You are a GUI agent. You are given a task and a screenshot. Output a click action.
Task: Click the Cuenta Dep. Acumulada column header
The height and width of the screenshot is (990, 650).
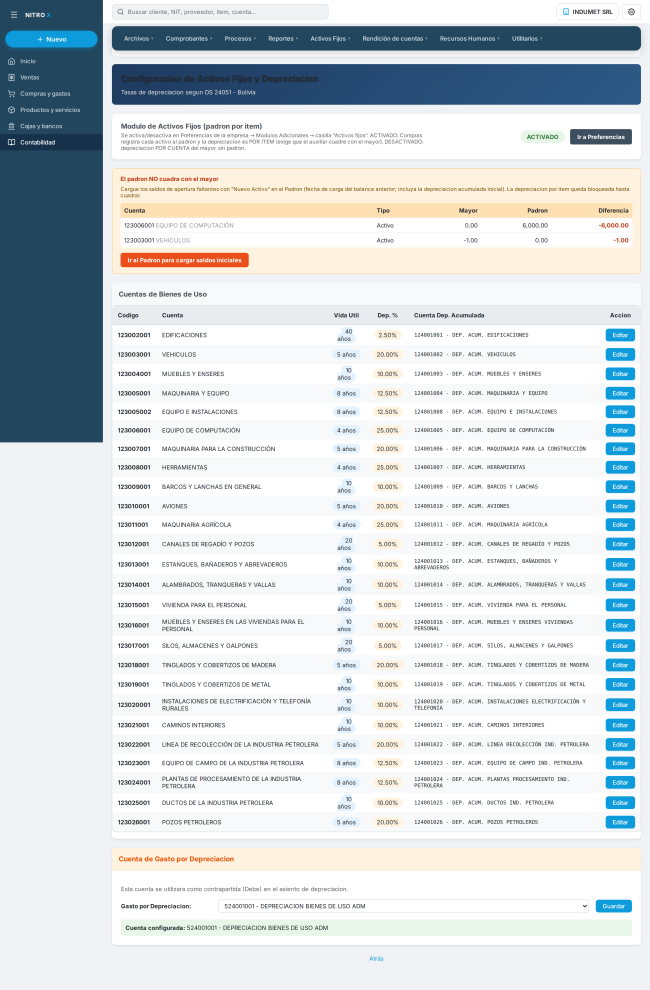pyautogui.click(x=449, y=315)
